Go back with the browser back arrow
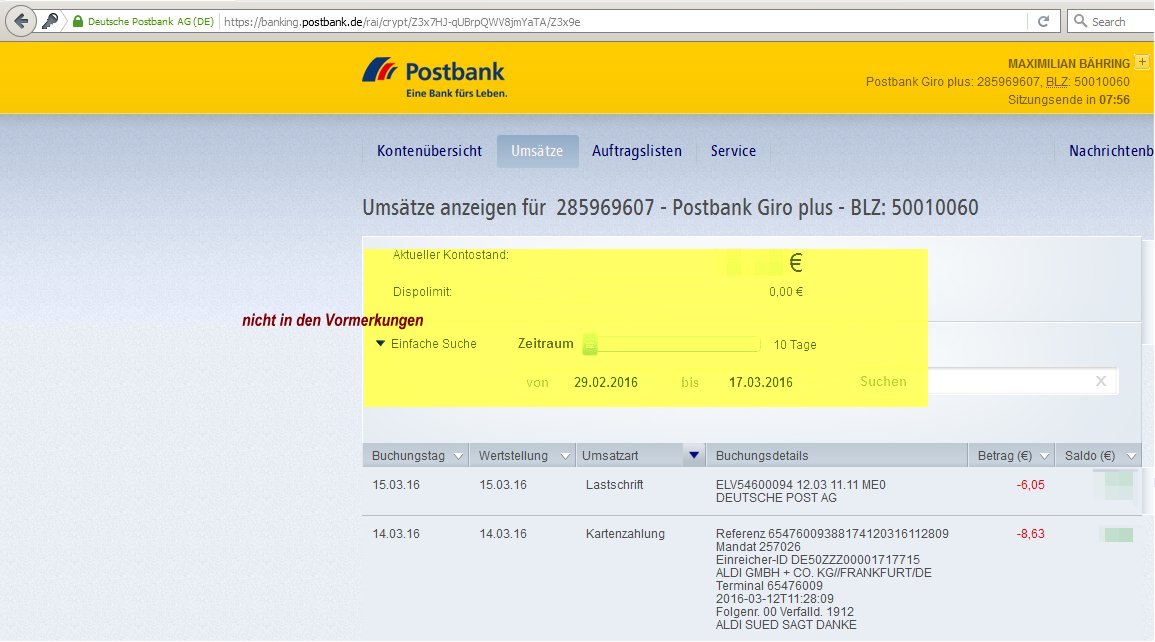This screenshot has width=1155, height=642. pos(21,21)
